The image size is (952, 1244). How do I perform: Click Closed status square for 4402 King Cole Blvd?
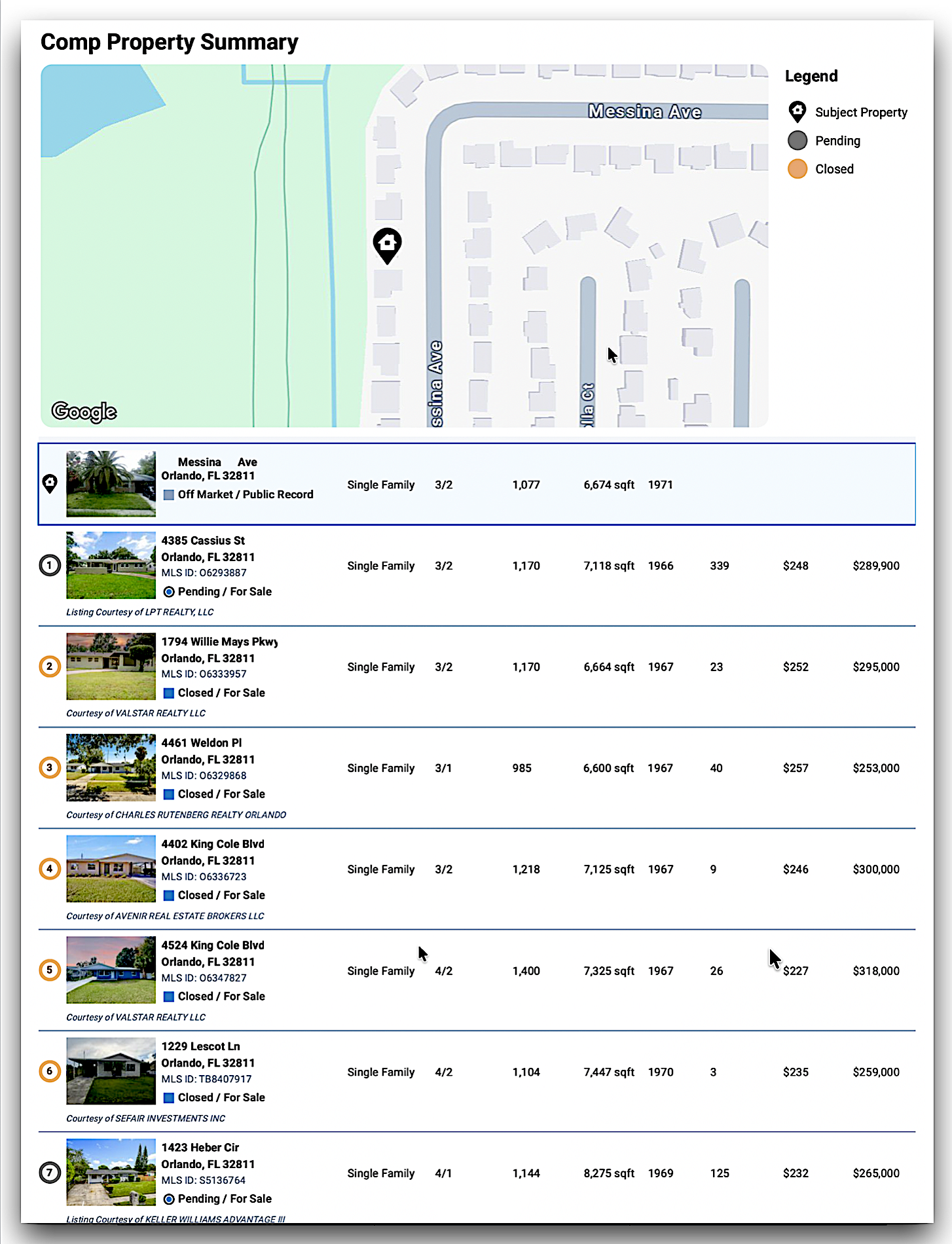(169, 895)
